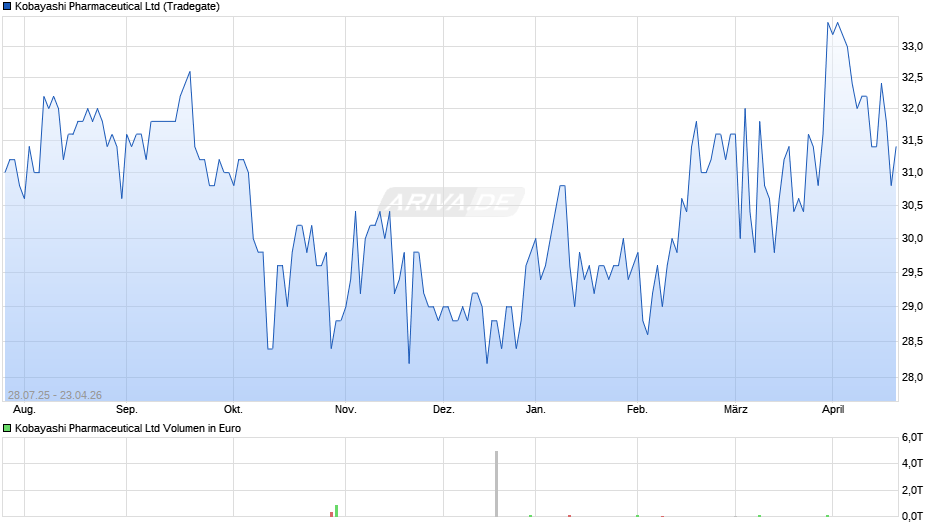Viewport: 940px width, 526px height.
Task: Click the 'Jan.' month label
Action: (535, 410)
